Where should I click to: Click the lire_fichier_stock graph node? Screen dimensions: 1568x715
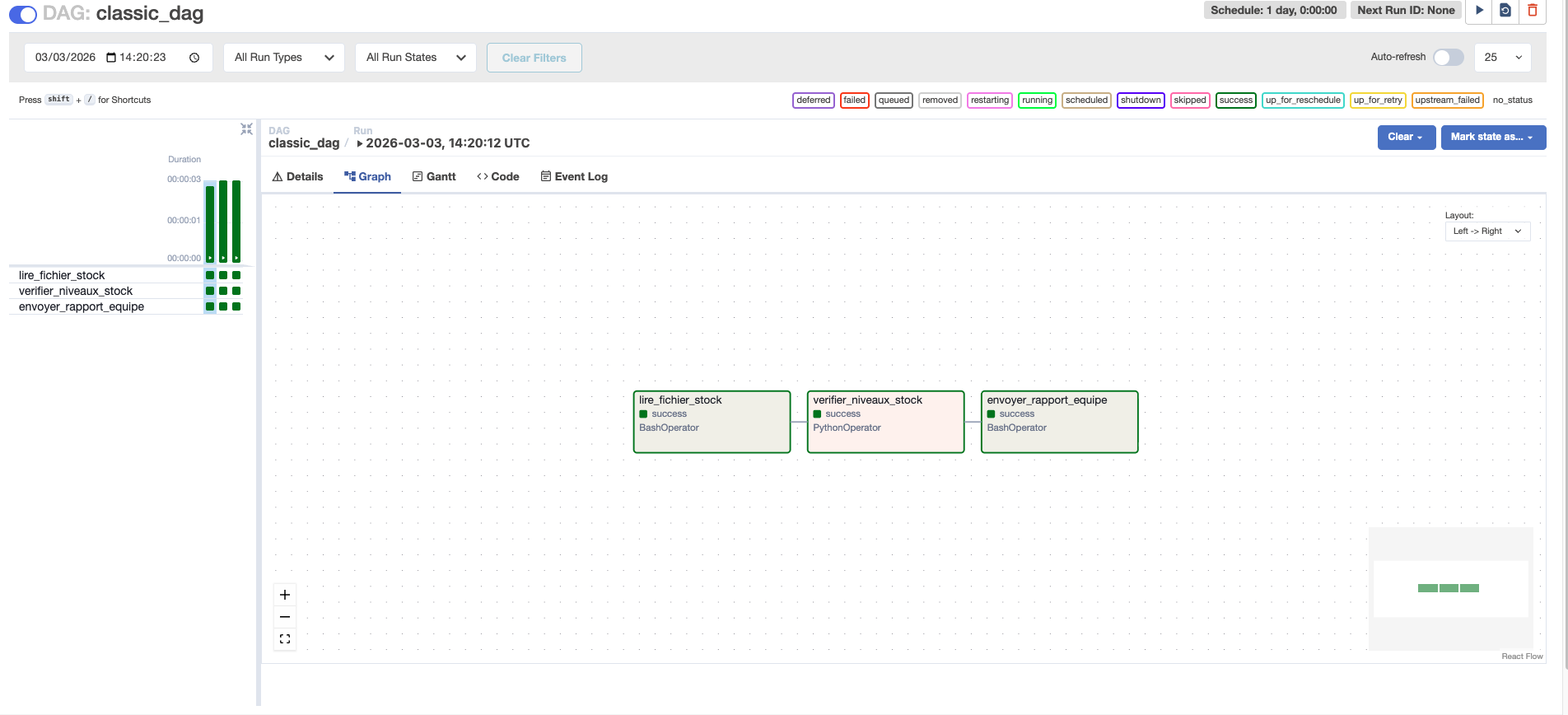(712, 422)
